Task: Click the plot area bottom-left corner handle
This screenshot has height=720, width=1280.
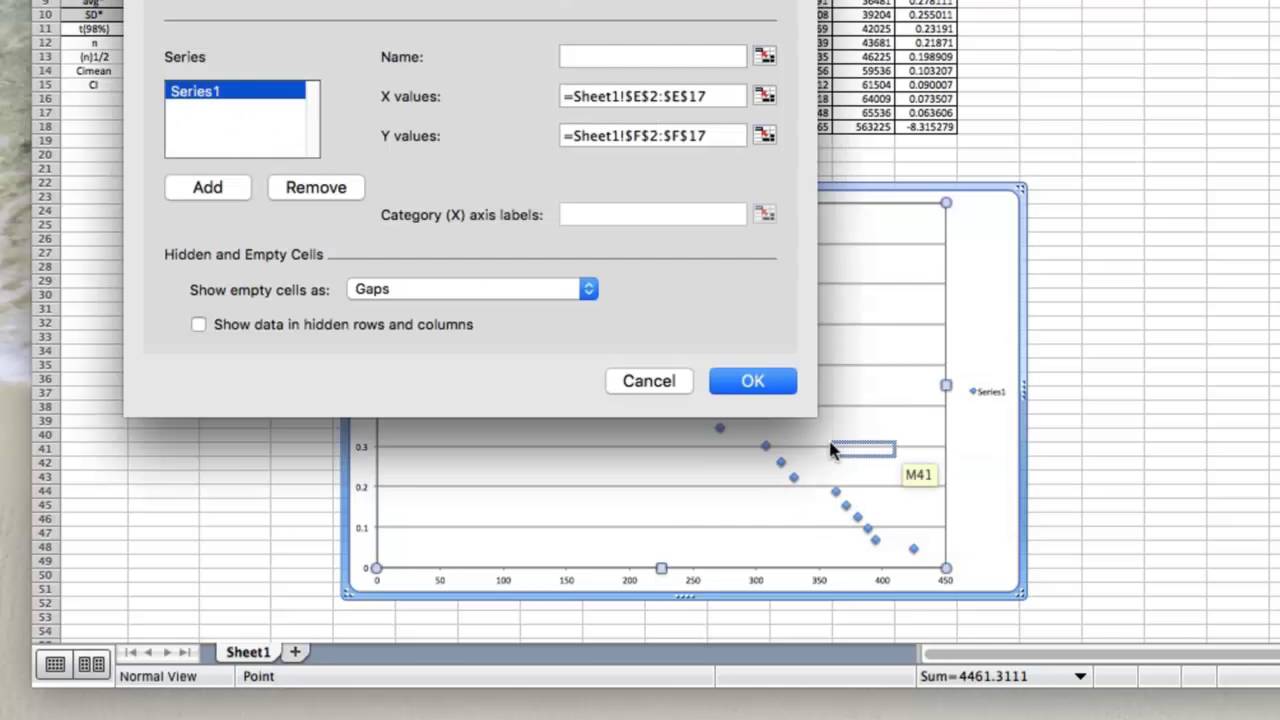Action: (x=376, y=568)
